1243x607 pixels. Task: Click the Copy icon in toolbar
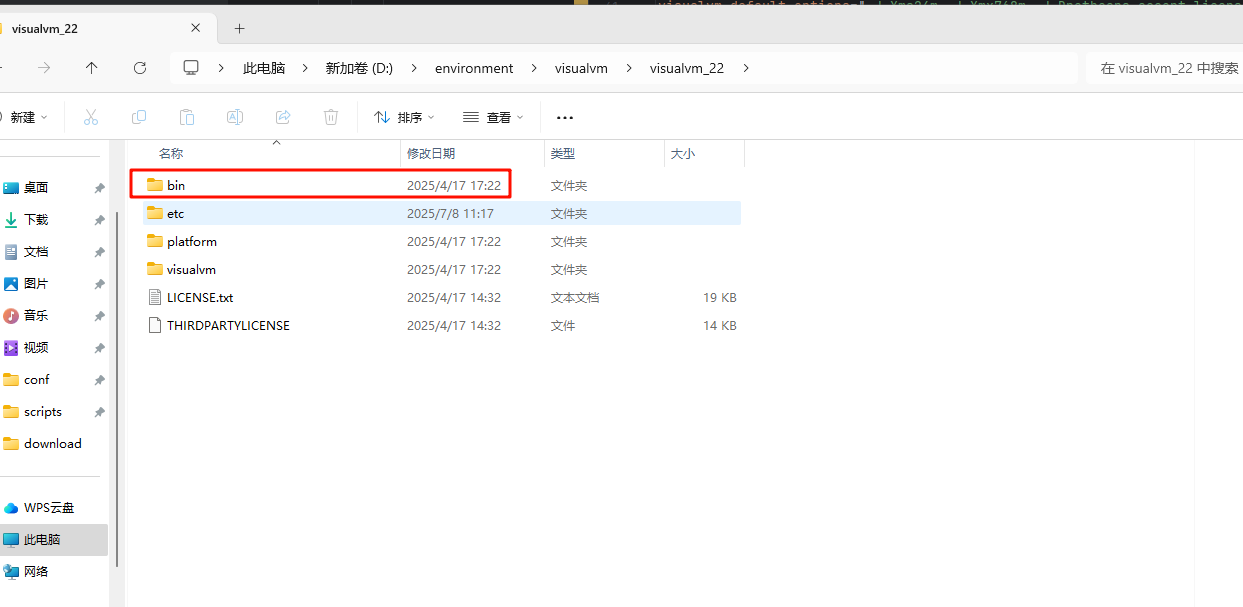click(139, 117)
